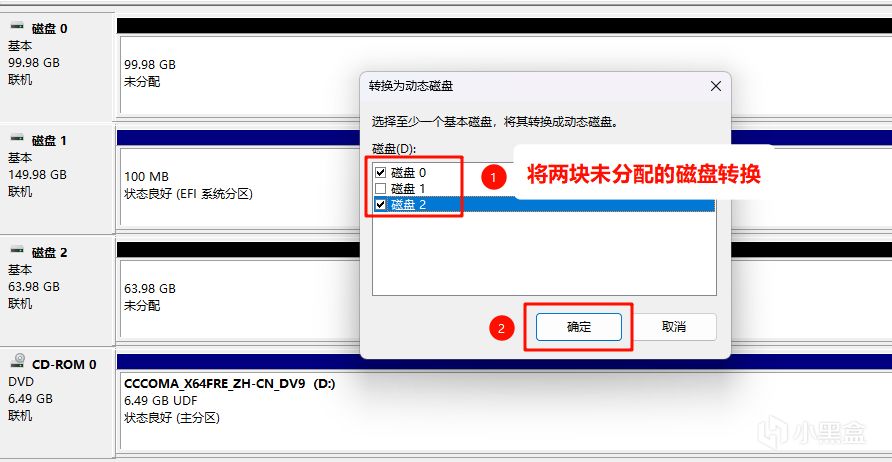Click the CD-ROM 0 DVD header

tap(57, 401)
